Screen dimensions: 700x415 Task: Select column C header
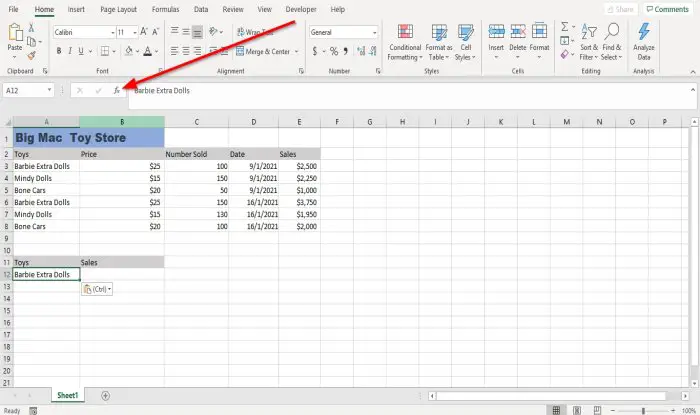(x=196, y=122)
